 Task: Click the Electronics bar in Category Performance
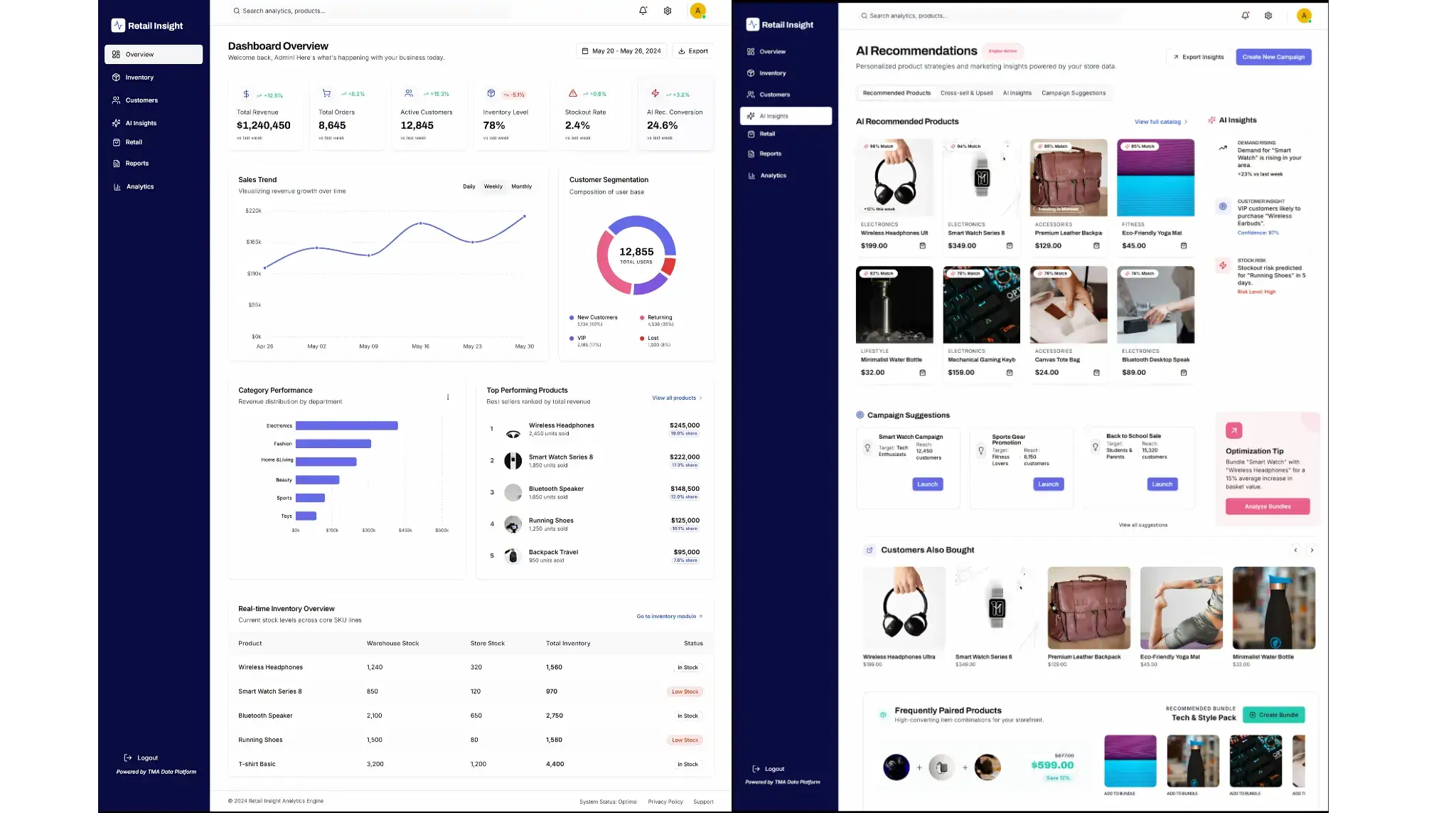click(346, 426)
